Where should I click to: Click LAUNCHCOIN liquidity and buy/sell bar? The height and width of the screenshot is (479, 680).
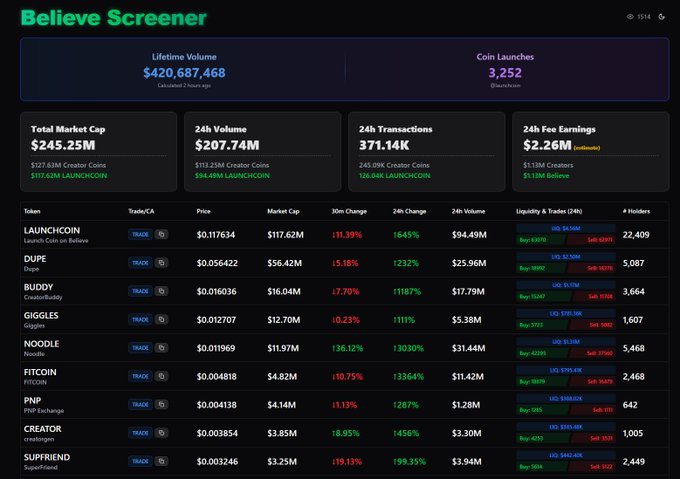point(566,234)
